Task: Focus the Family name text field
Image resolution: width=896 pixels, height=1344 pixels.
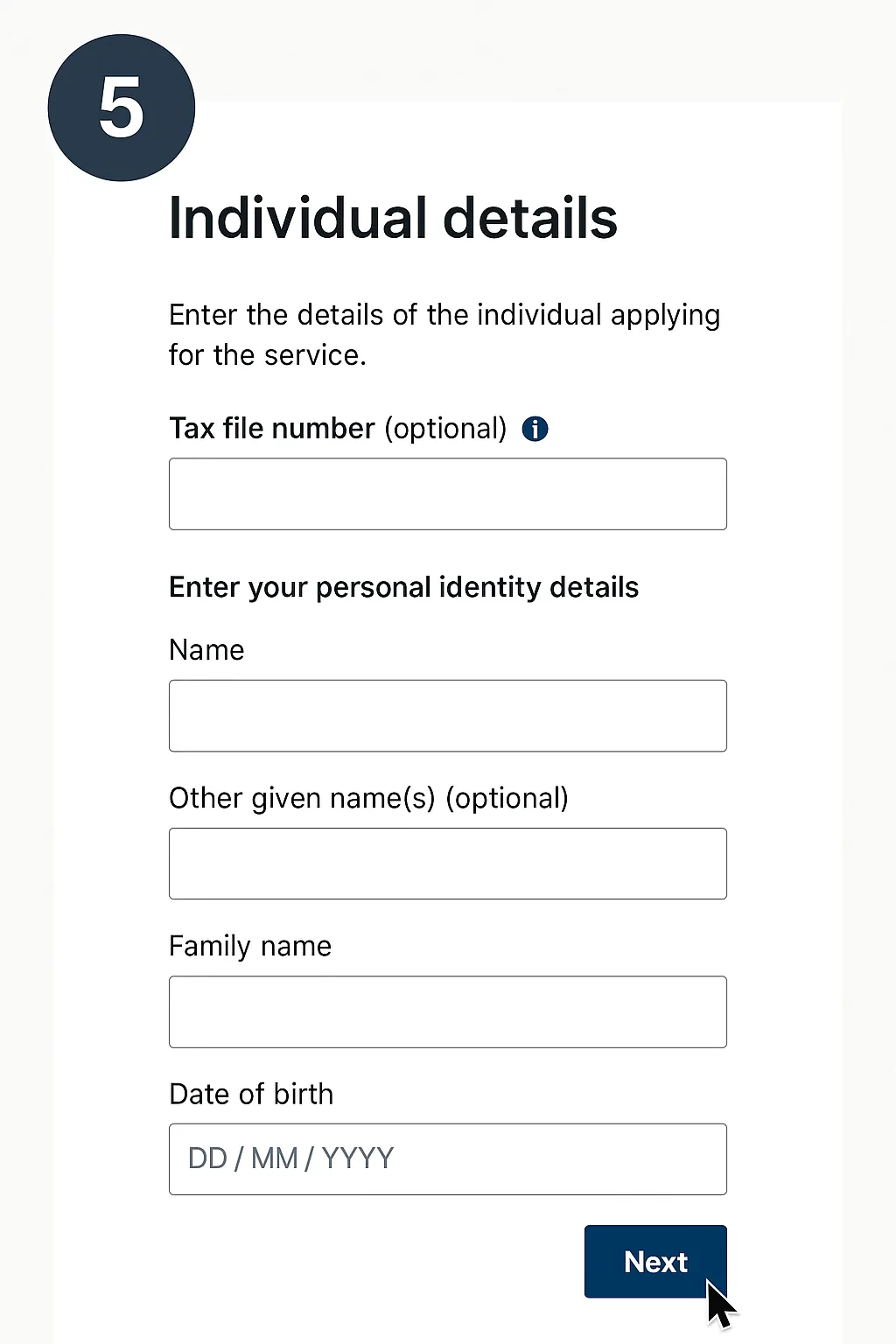Action: (447, 1011)
